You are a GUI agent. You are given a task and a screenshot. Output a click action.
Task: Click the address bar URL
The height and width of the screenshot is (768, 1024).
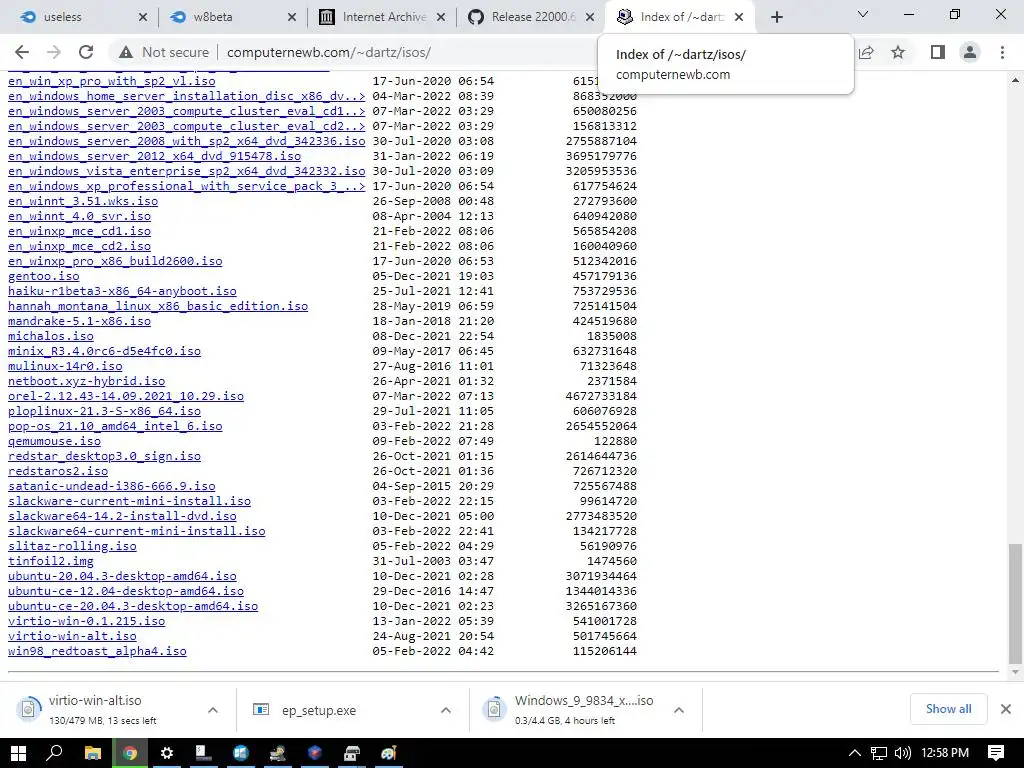pos(328,52)
